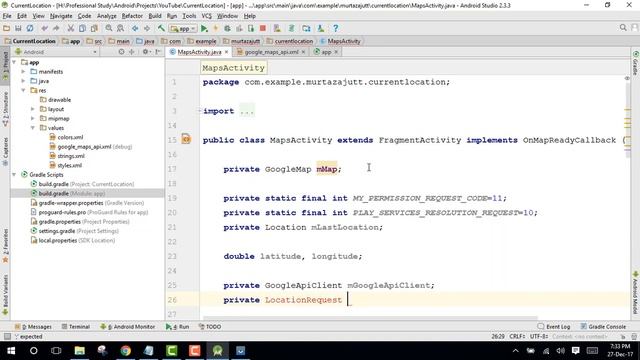
Task: Open the Refactor menu
Action: (132, 16)
